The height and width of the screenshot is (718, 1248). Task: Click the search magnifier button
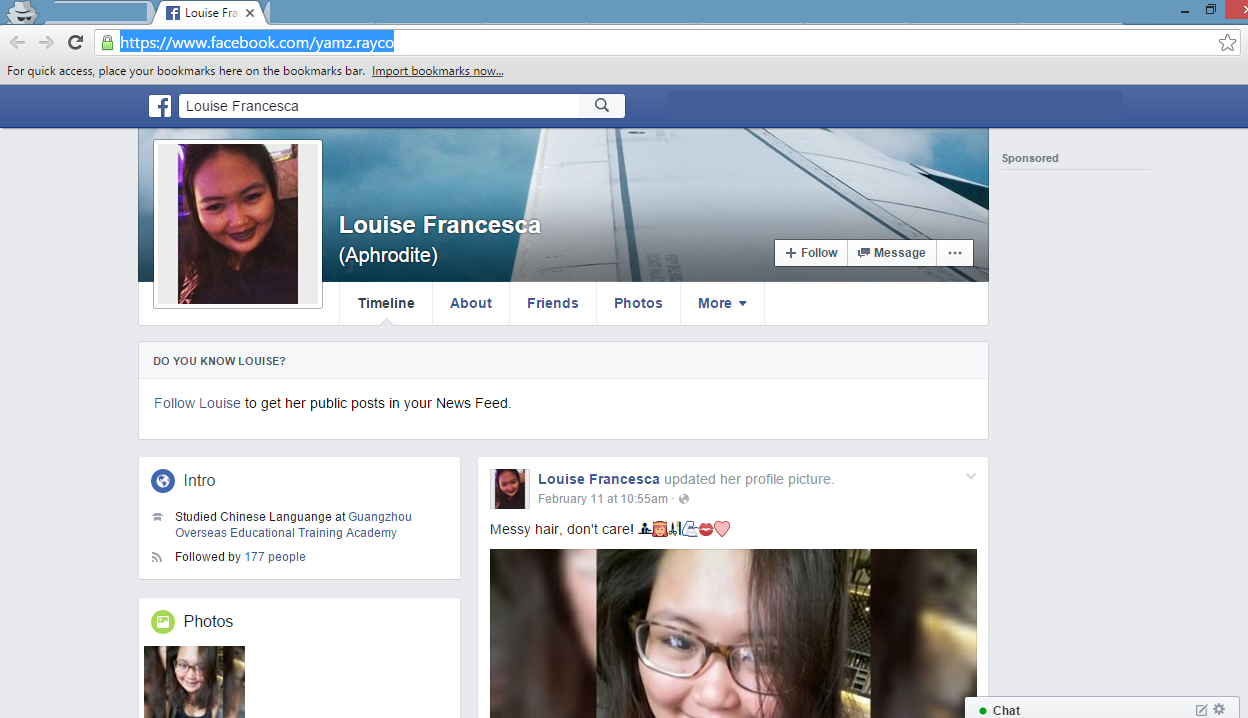(602, 106)
